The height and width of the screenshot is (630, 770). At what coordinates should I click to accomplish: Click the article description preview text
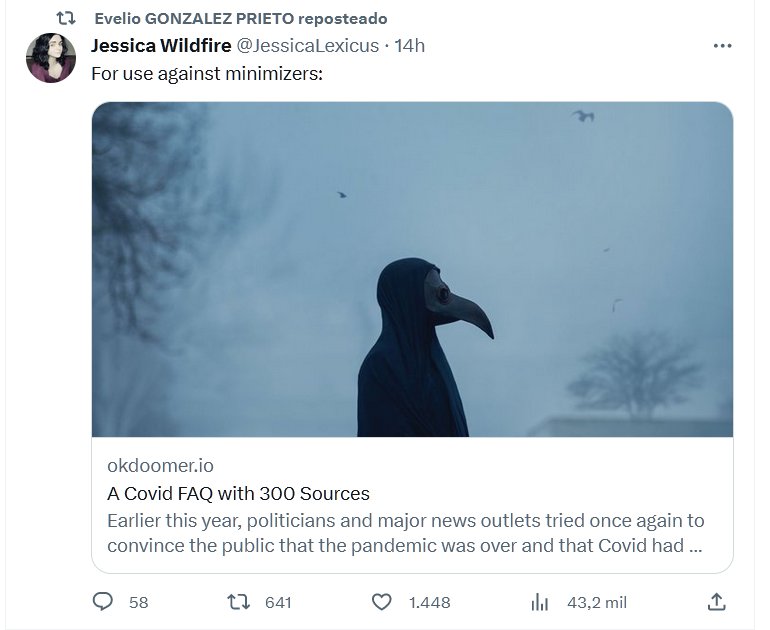pos(405,533)
